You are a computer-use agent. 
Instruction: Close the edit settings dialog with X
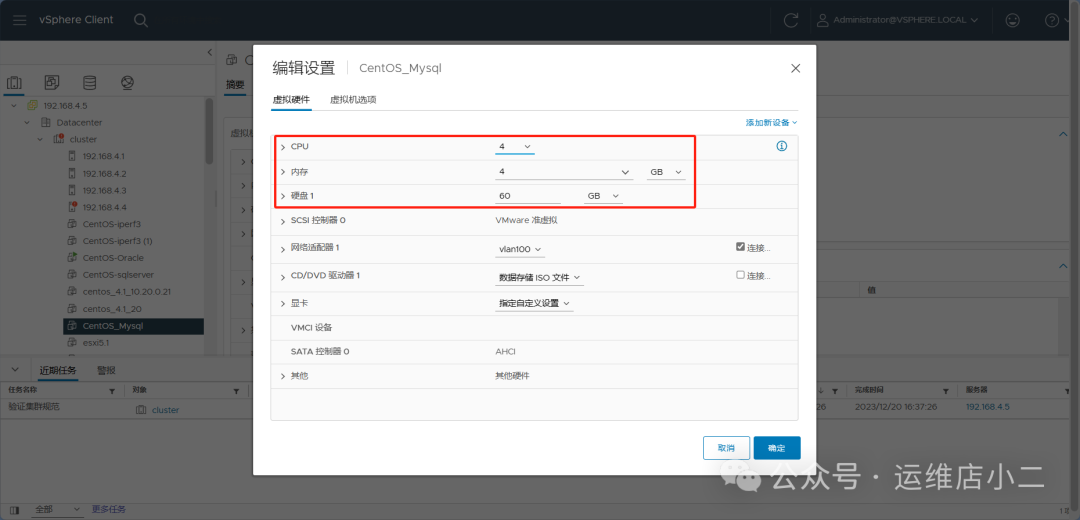point(796,68)
